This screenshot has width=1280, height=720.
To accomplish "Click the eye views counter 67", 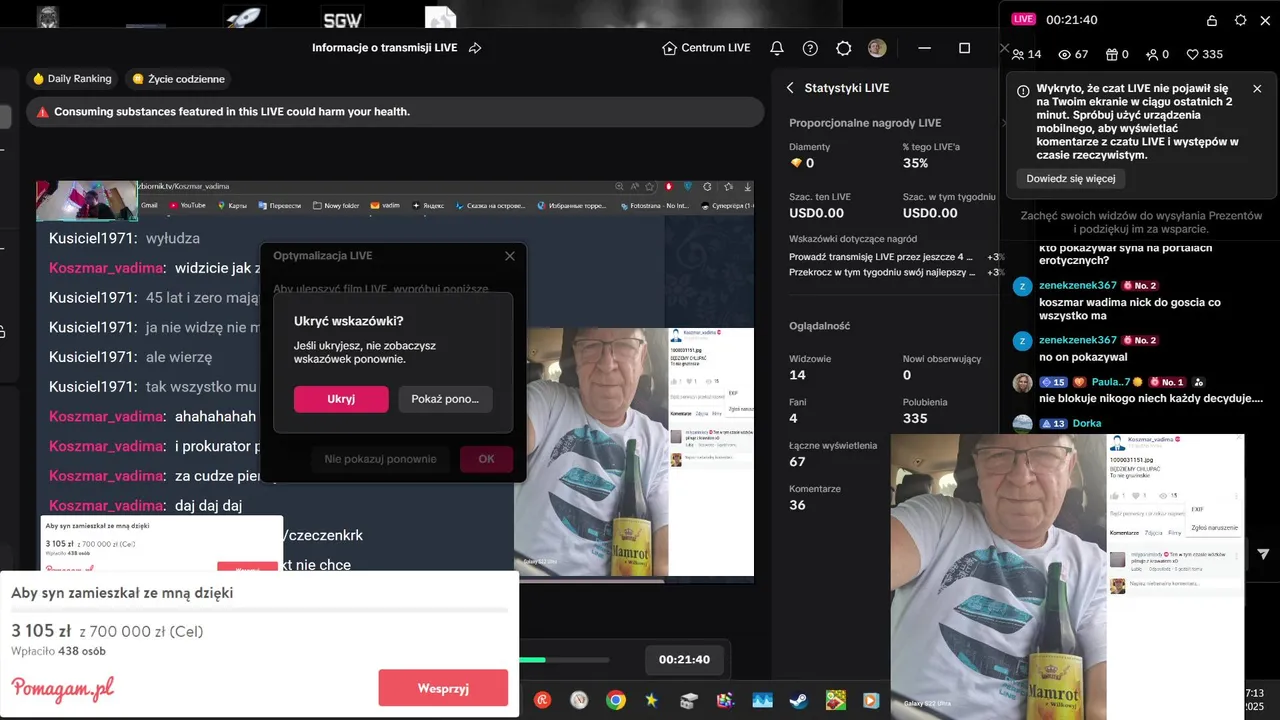I will coord(1073,55).
